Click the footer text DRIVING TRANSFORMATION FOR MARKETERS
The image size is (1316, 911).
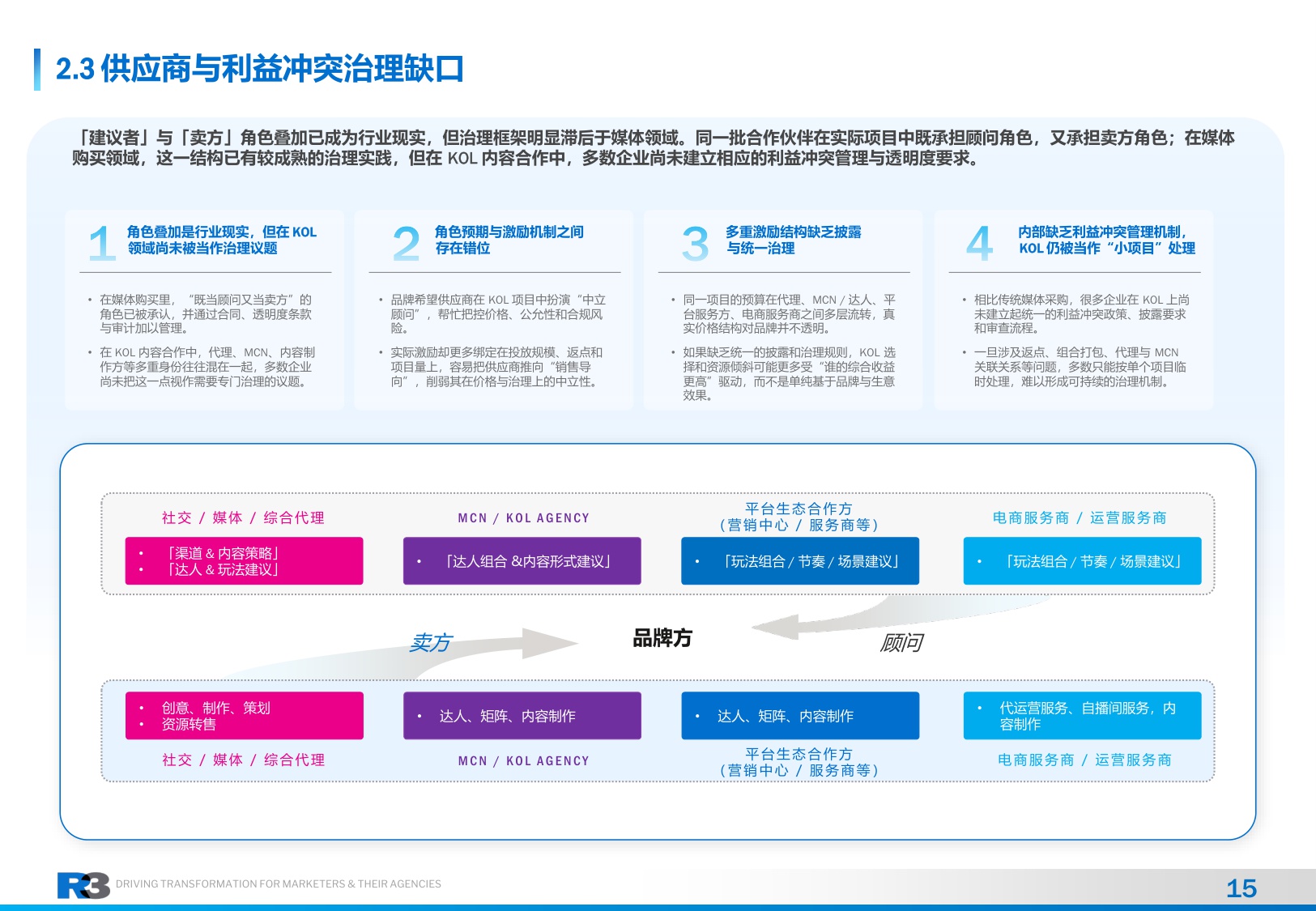tap(279, 884)
